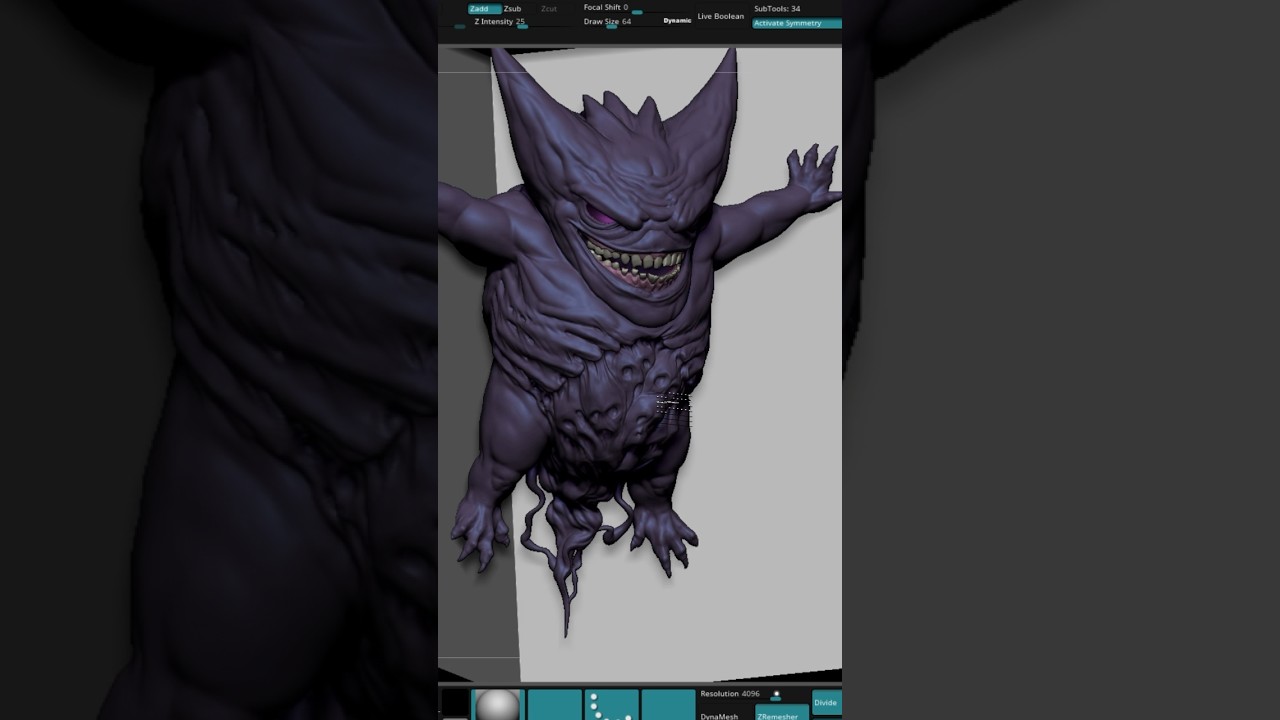The width and height of the screenshot is (1280, 720).
Task: Click the SubTools count slider
Action: click(x=777, y=9)
